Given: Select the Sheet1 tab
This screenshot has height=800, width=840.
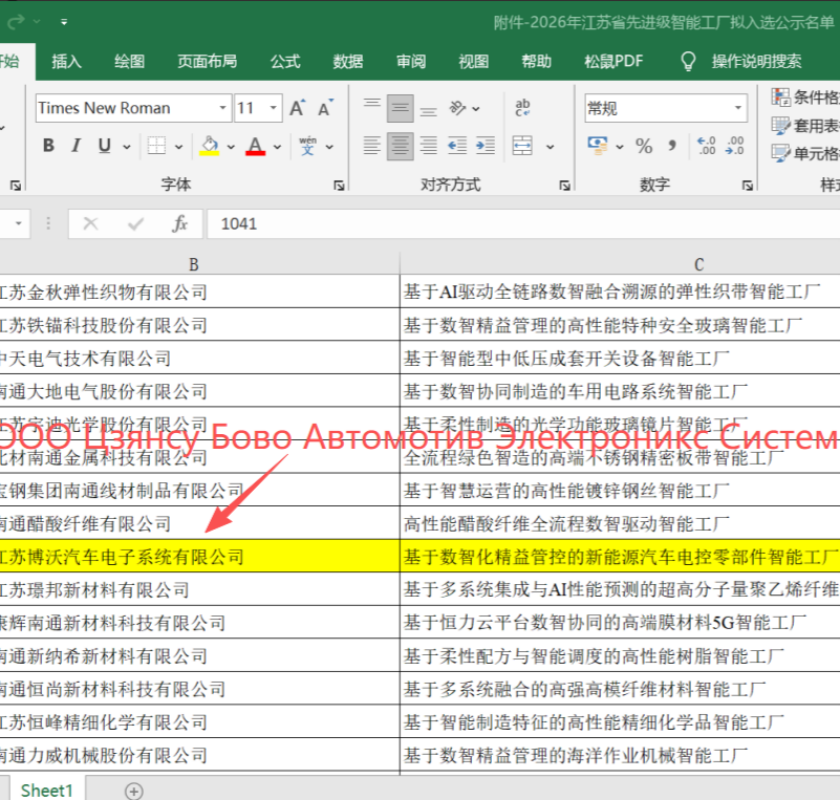Looking at the screenshot, I should click(47, 790).
